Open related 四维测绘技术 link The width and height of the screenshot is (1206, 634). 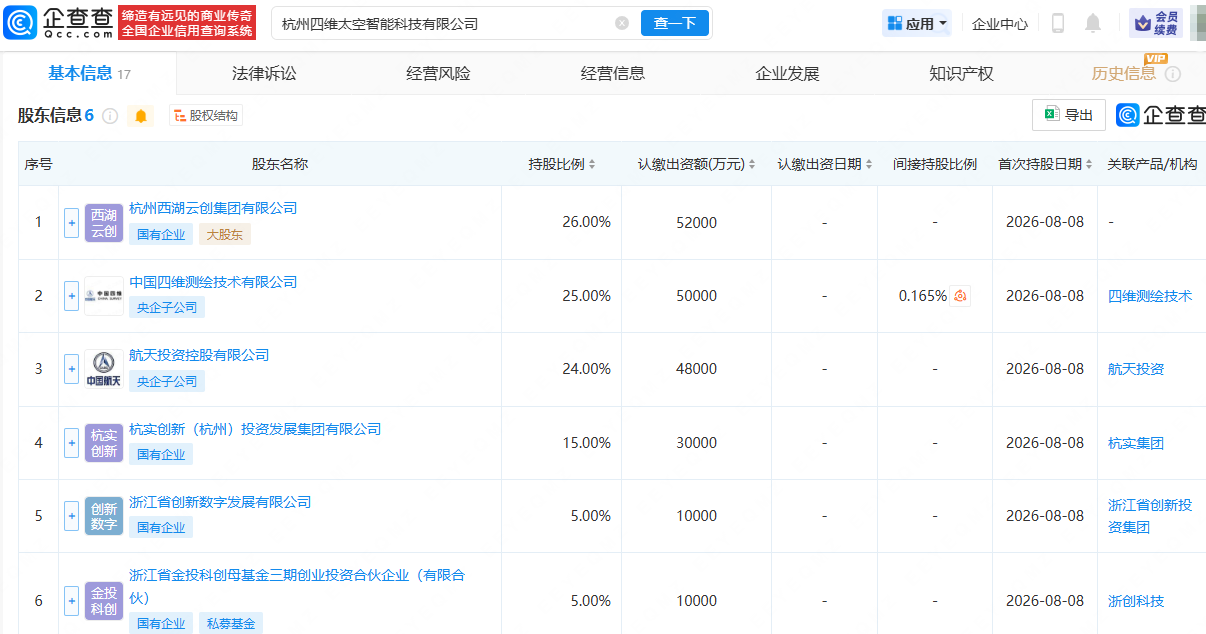[1150, 296]
